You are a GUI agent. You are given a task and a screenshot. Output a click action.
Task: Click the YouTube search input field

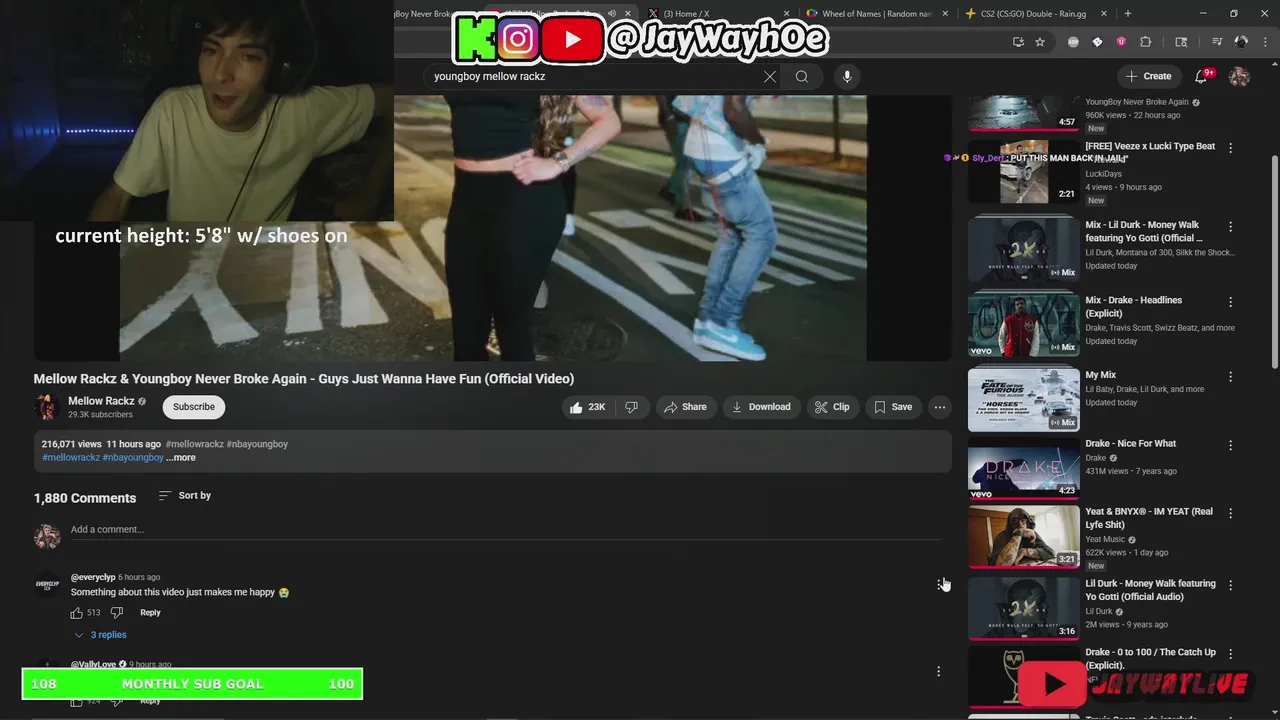595,76
